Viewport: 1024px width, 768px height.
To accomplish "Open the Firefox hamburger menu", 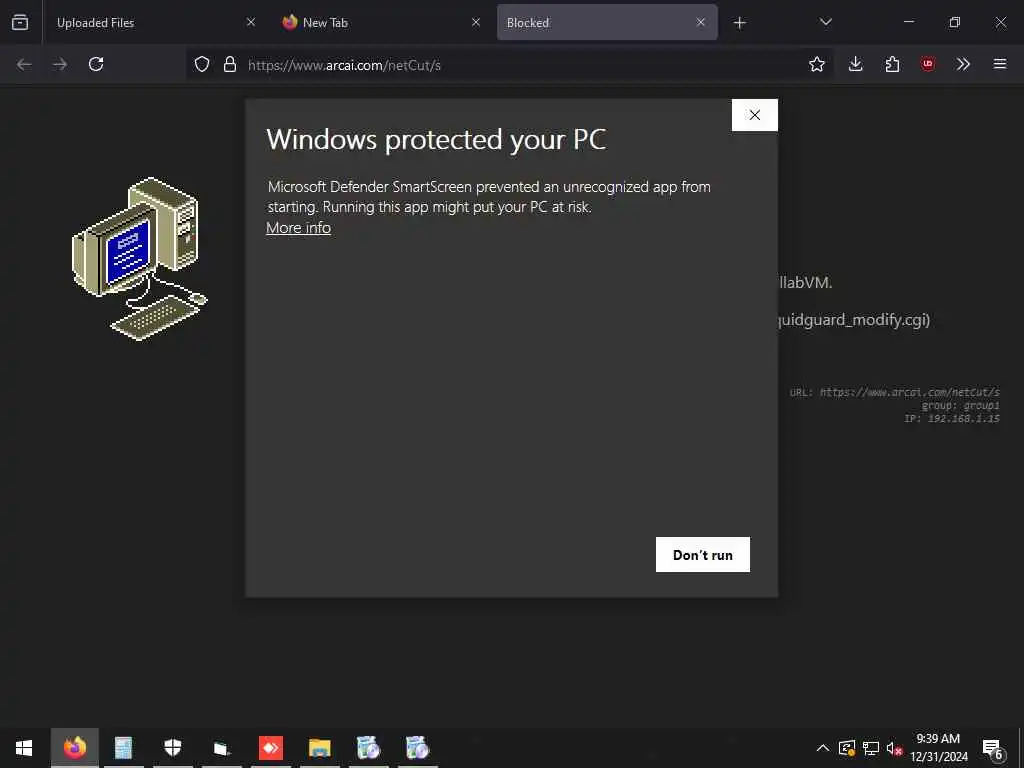I will (x=1000, y=64).
